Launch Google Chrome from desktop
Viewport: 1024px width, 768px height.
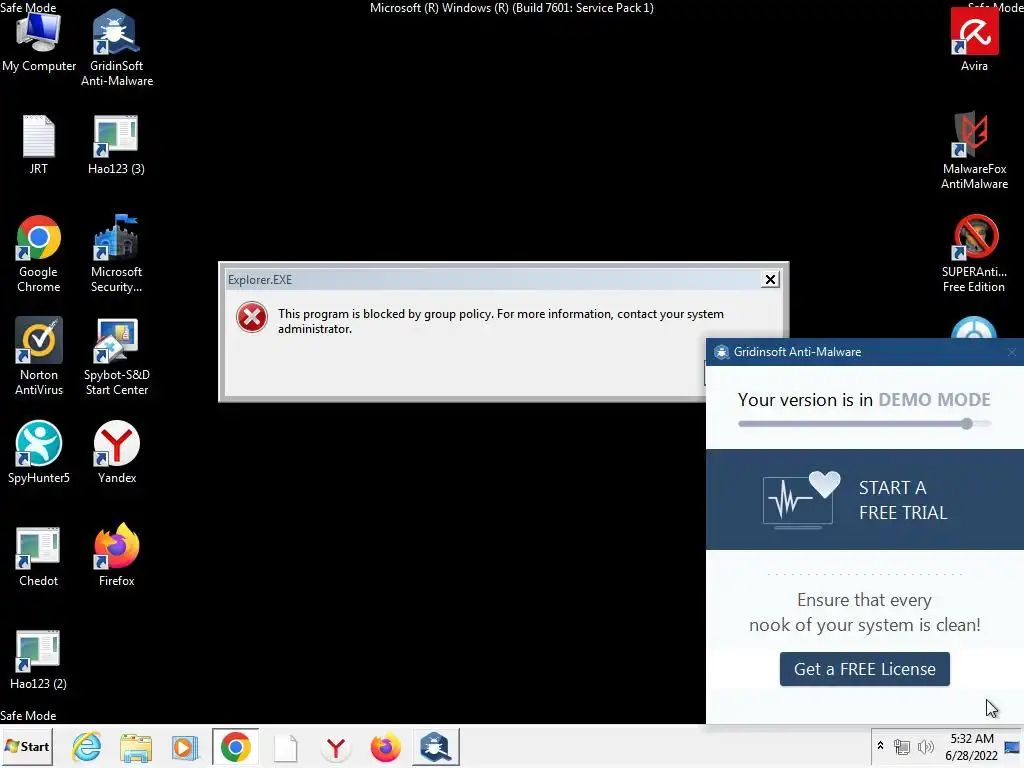pyautogui.click(x=39, y=253)
